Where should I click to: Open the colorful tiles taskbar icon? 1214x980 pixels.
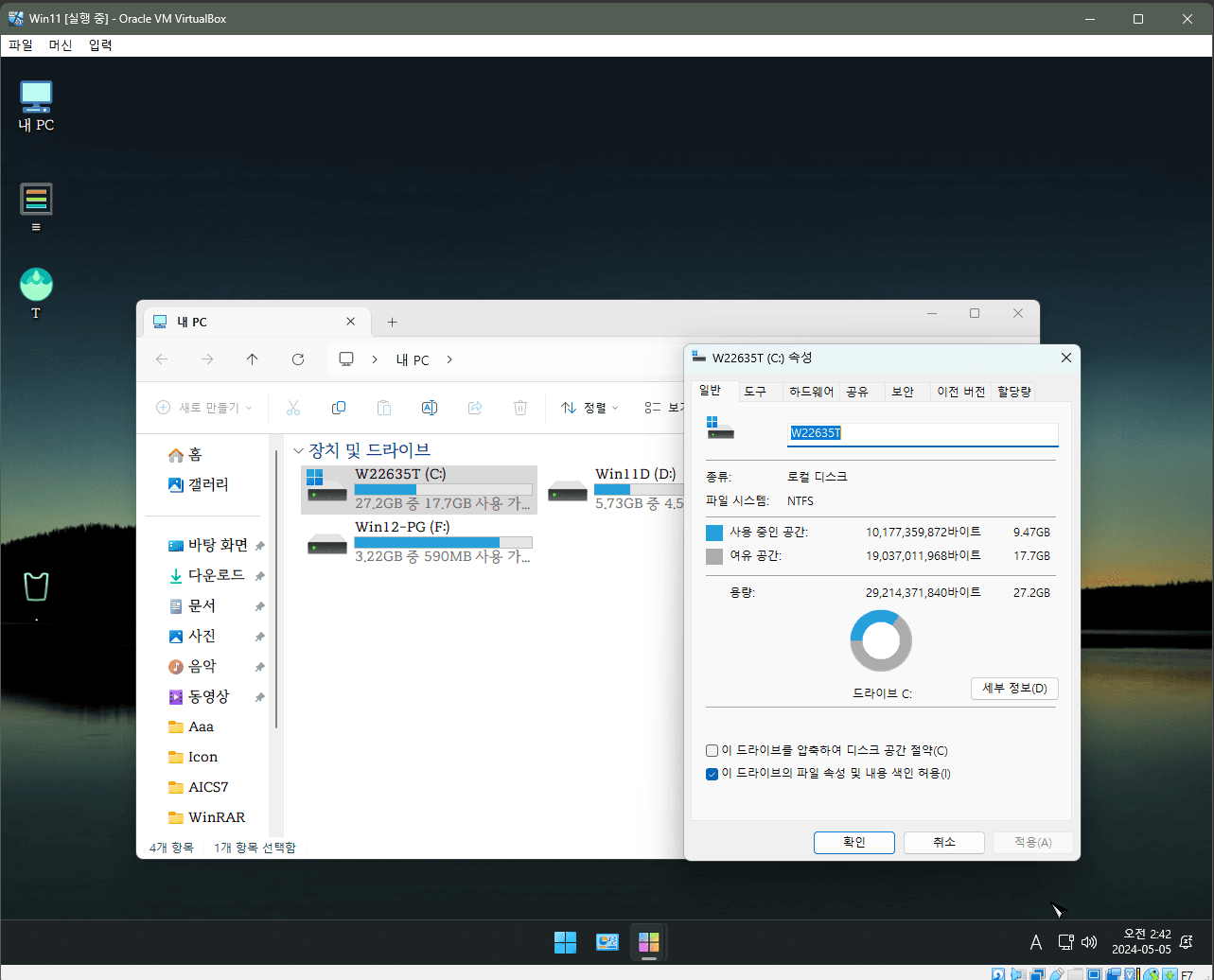(x=648, y=942)
